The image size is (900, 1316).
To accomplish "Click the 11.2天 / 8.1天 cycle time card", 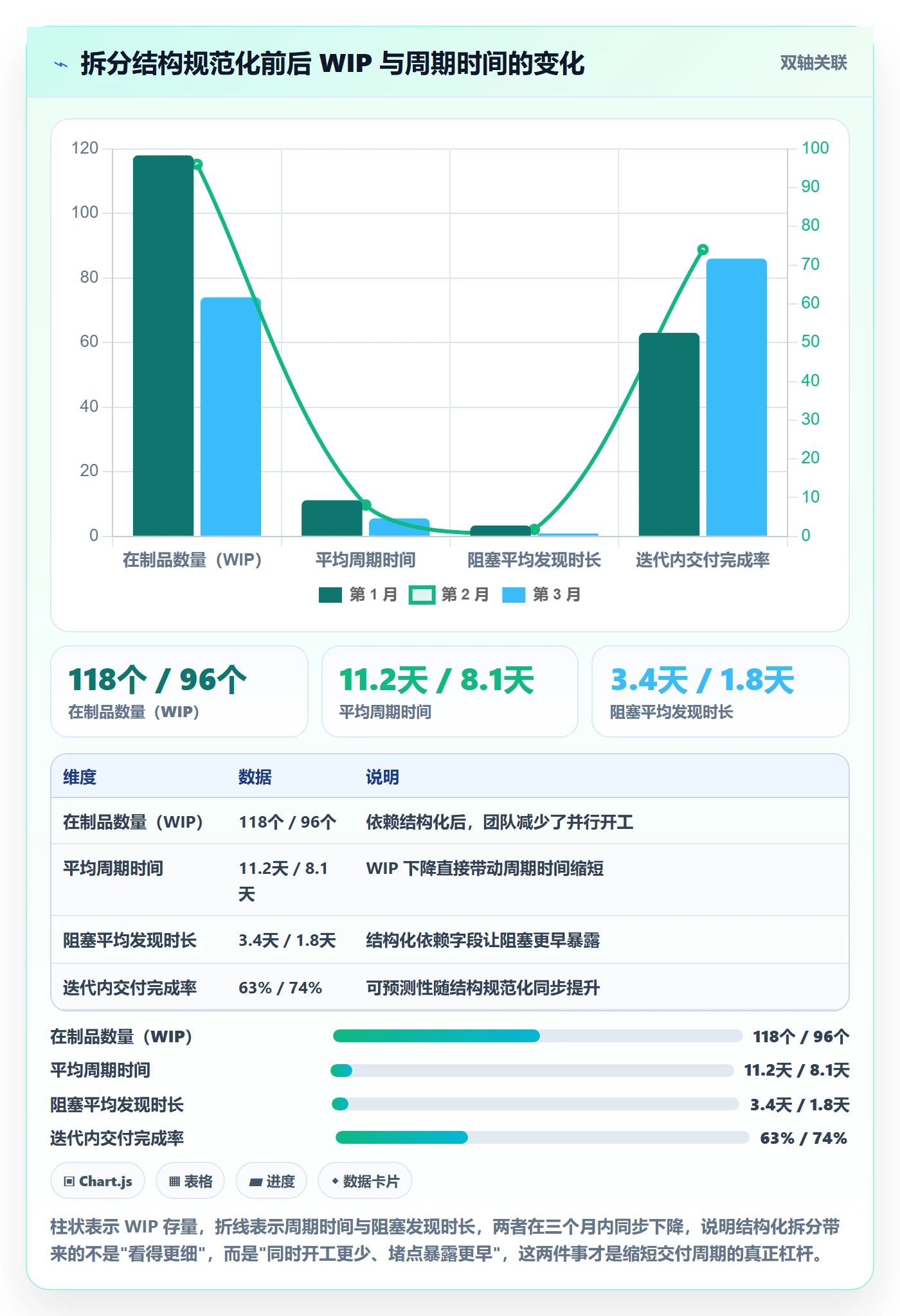I will point(450,691).
